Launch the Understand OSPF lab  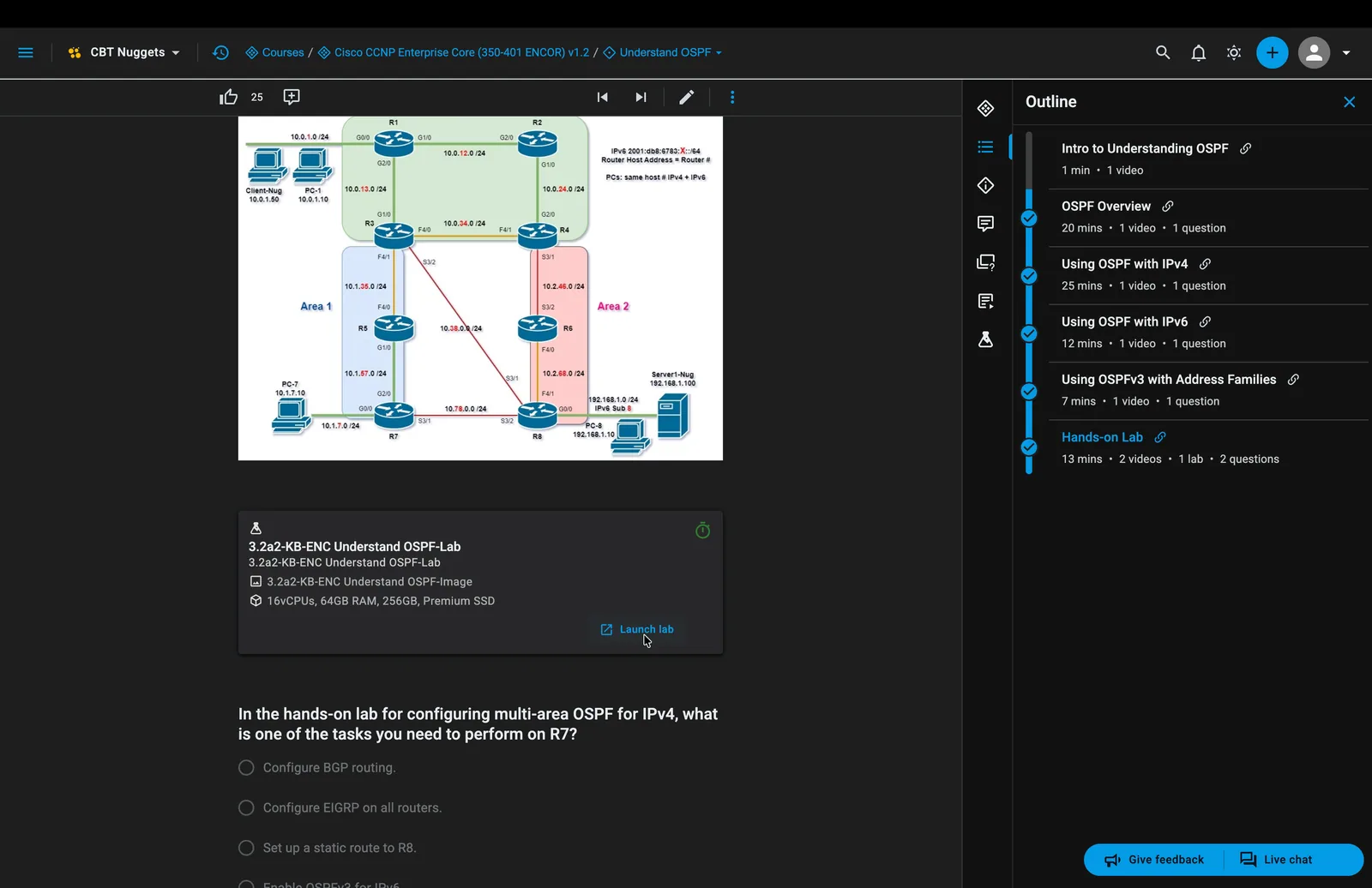tap(637, 629)
